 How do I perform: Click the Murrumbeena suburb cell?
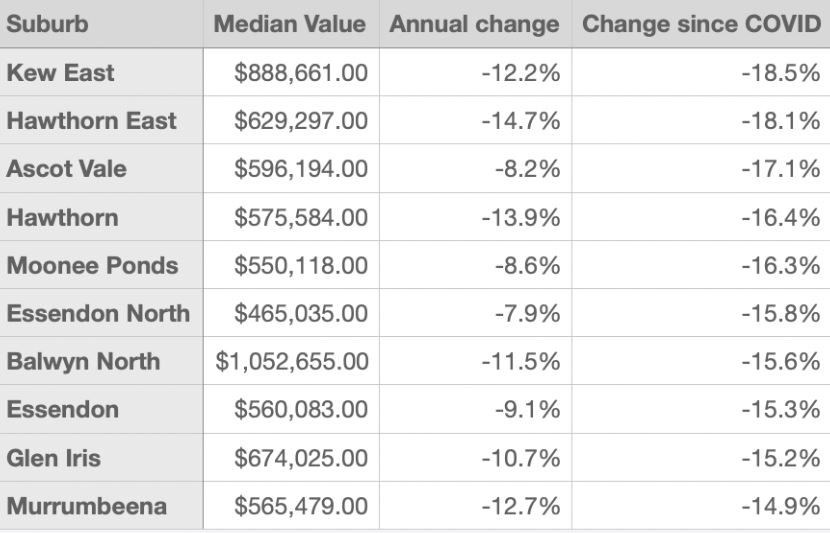pyautogui.click(x=86, y=507)
